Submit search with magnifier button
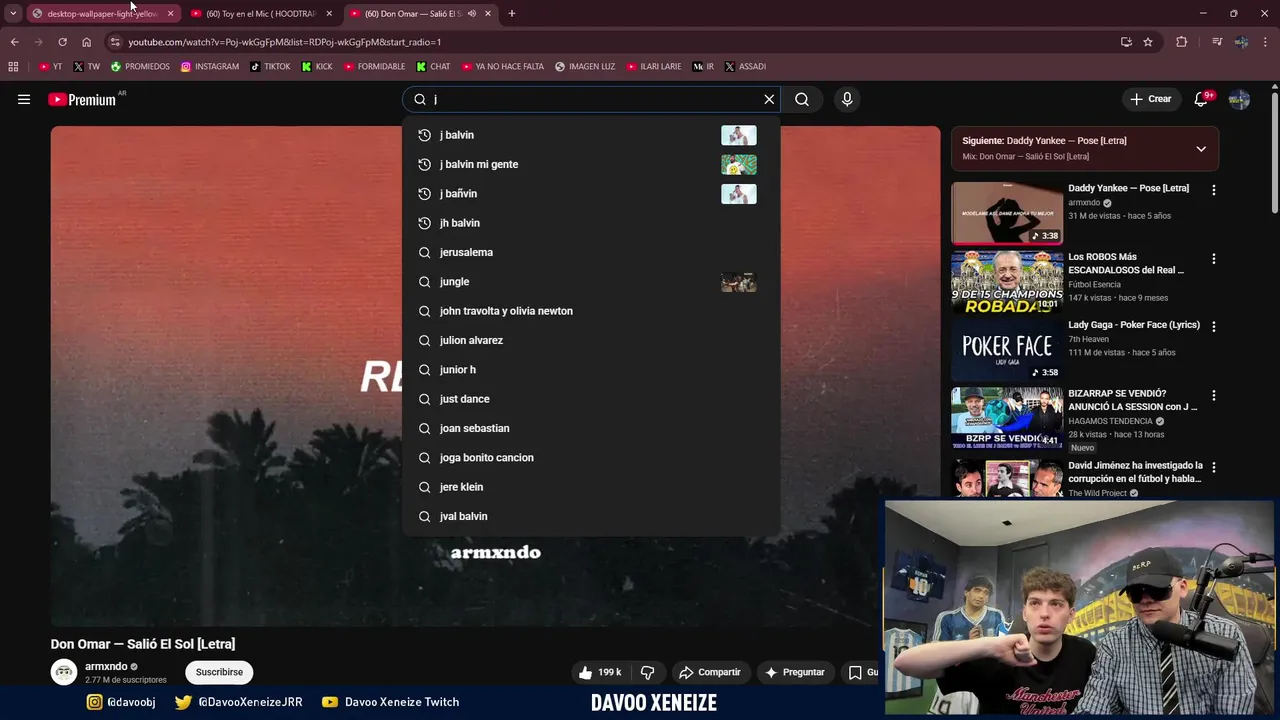 [802, 99]
